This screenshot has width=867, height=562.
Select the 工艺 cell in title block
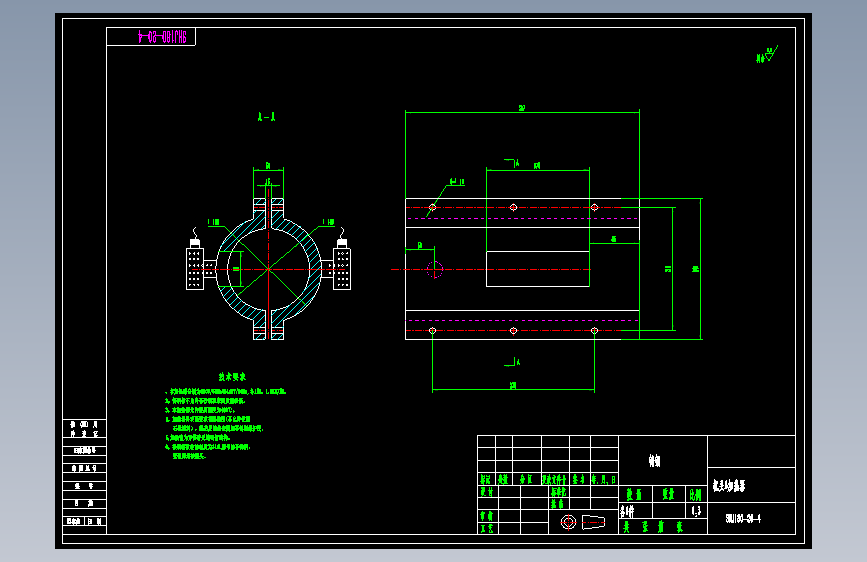[487, 528]
